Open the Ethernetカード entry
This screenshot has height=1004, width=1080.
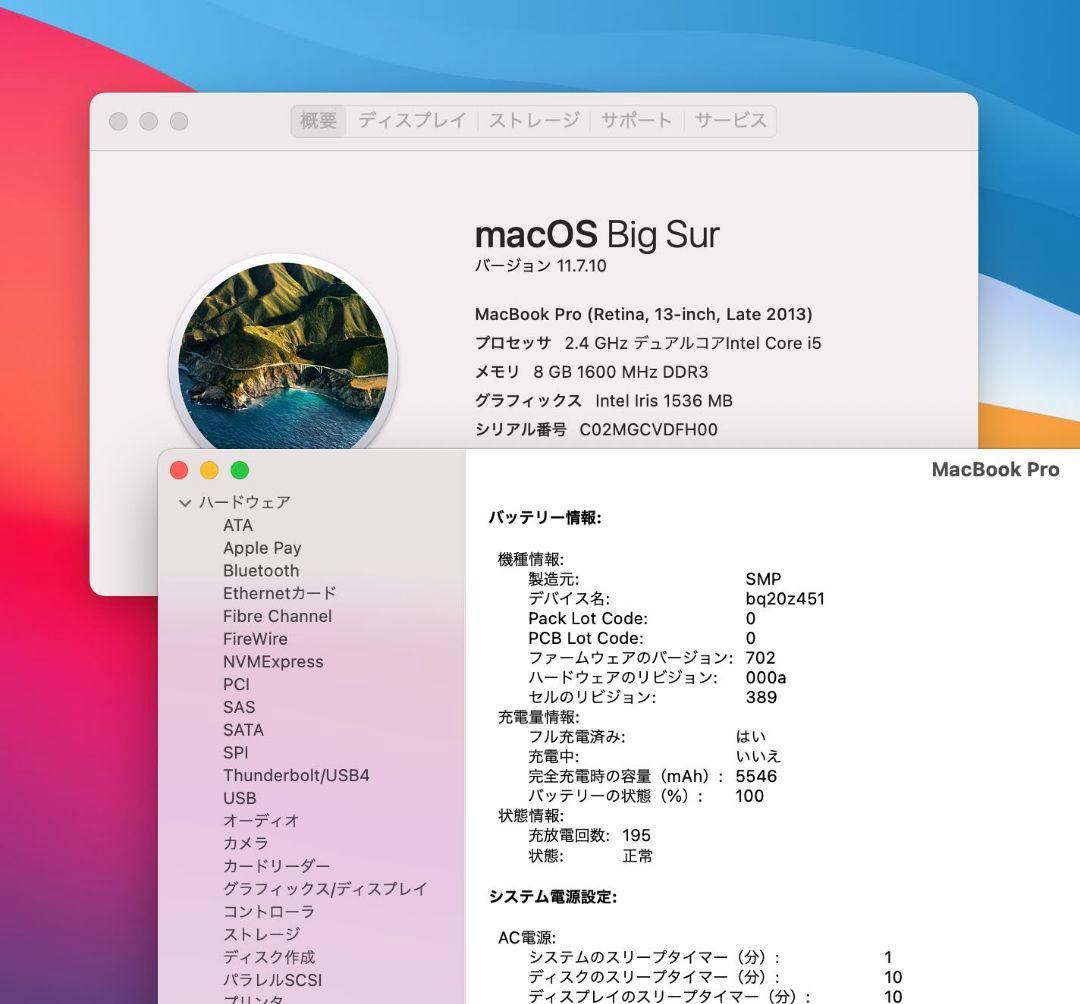pos(277,593)
